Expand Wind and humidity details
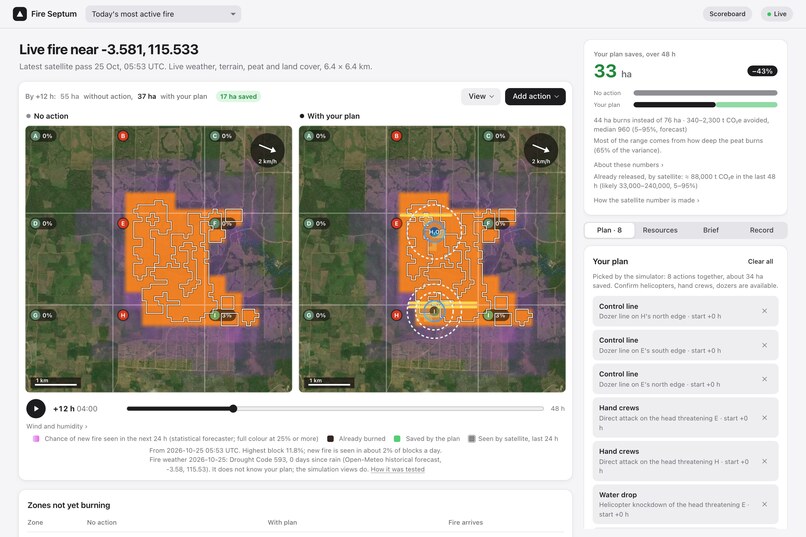This screenshot has width=806, height=537. (57, 426)
